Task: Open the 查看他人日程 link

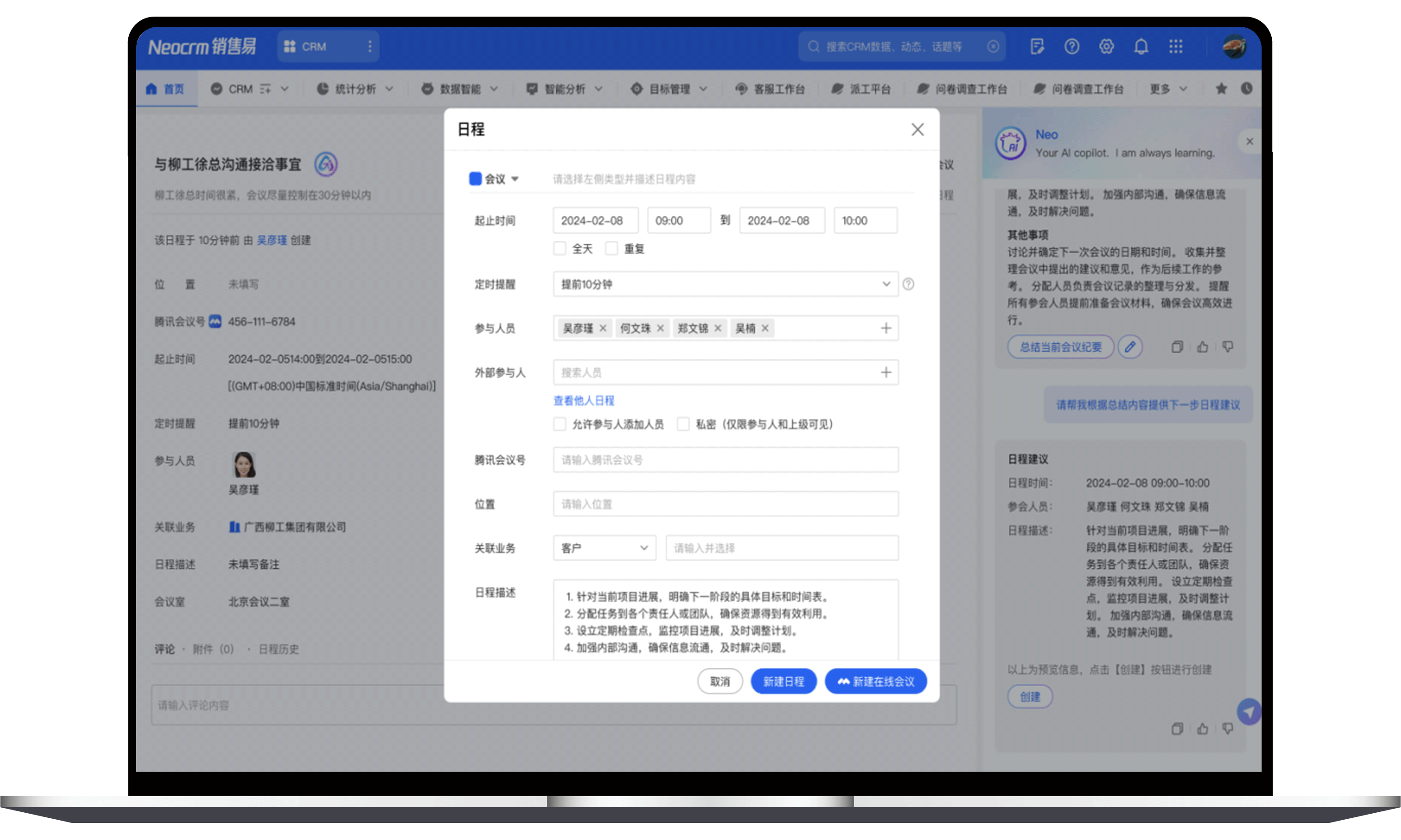Action: [x=583, y=401]
